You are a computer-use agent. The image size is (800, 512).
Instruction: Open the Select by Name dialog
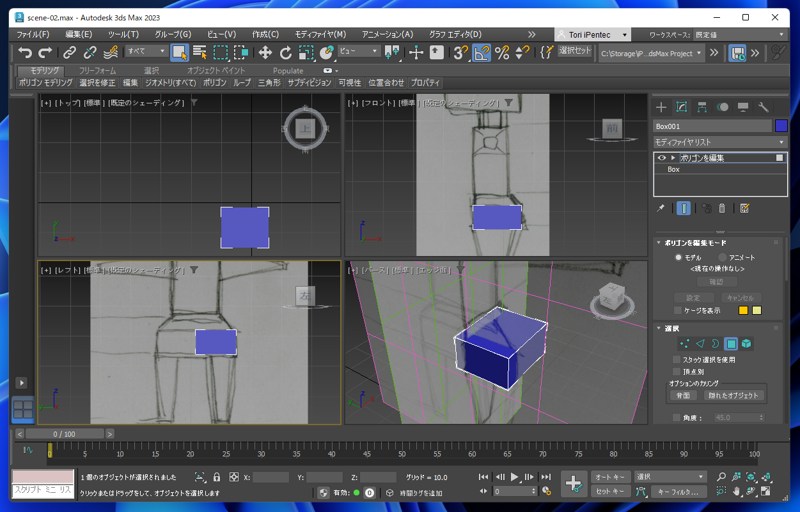coord(199,52)
